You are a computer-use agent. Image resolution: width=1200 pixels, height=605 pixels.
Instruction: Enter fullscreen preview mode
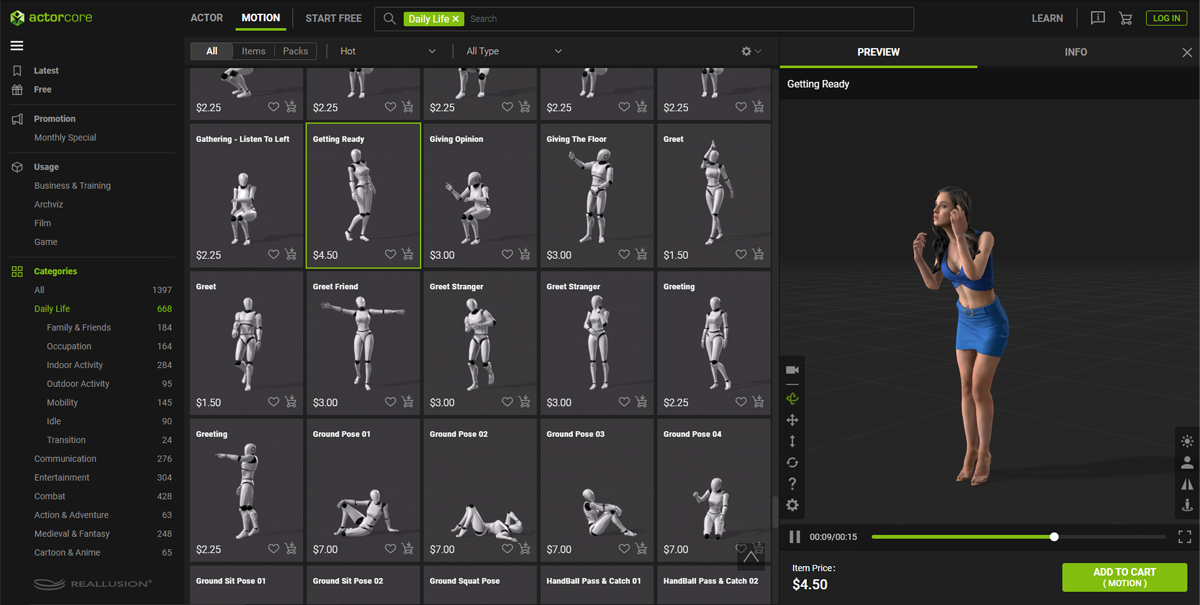1185,537
